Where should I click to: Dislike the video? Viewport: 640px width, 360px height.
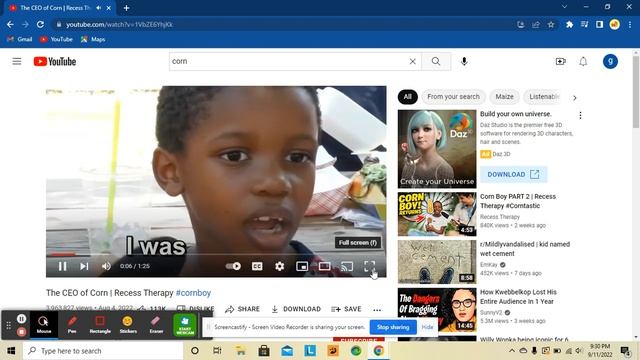[195, 309]
